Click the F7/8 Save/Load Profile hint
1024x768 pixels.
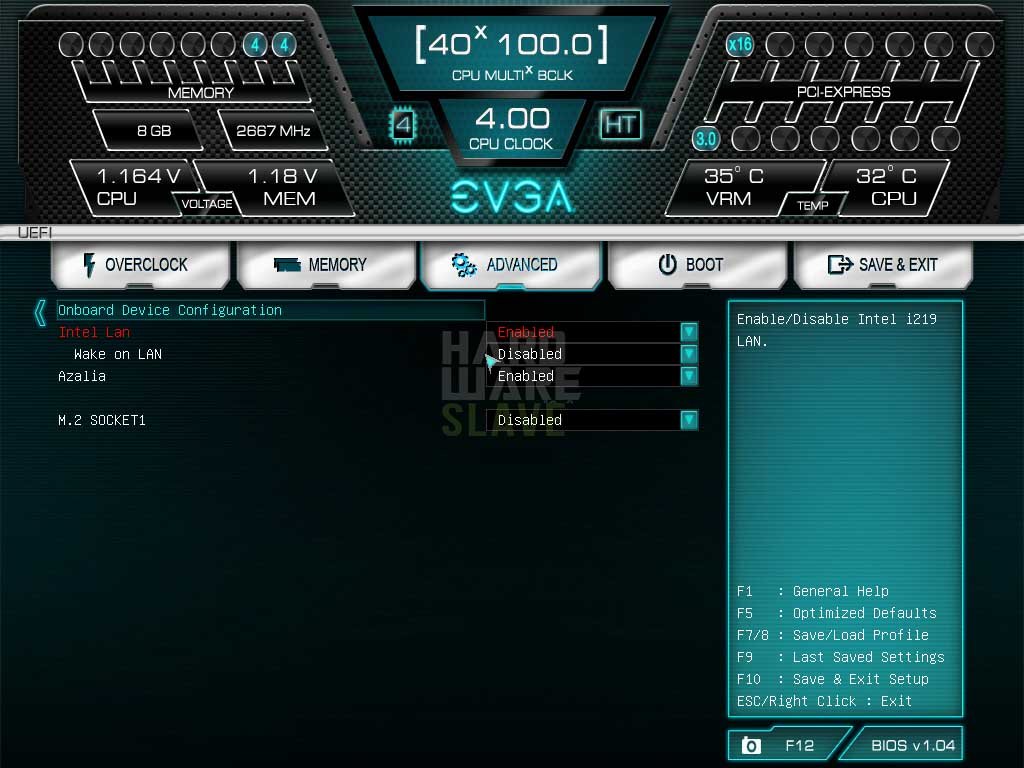coord(833,635)
